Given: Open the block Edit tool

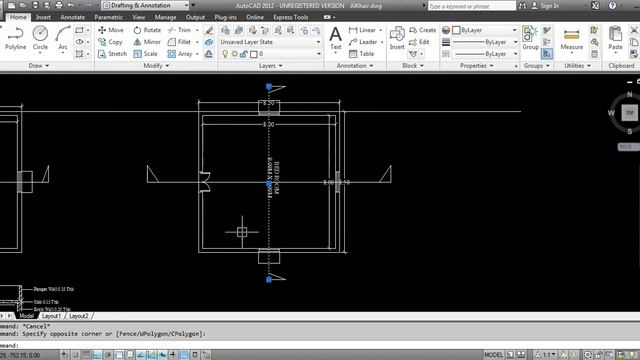Looking at the screenshot, I should tap(419, 42).
